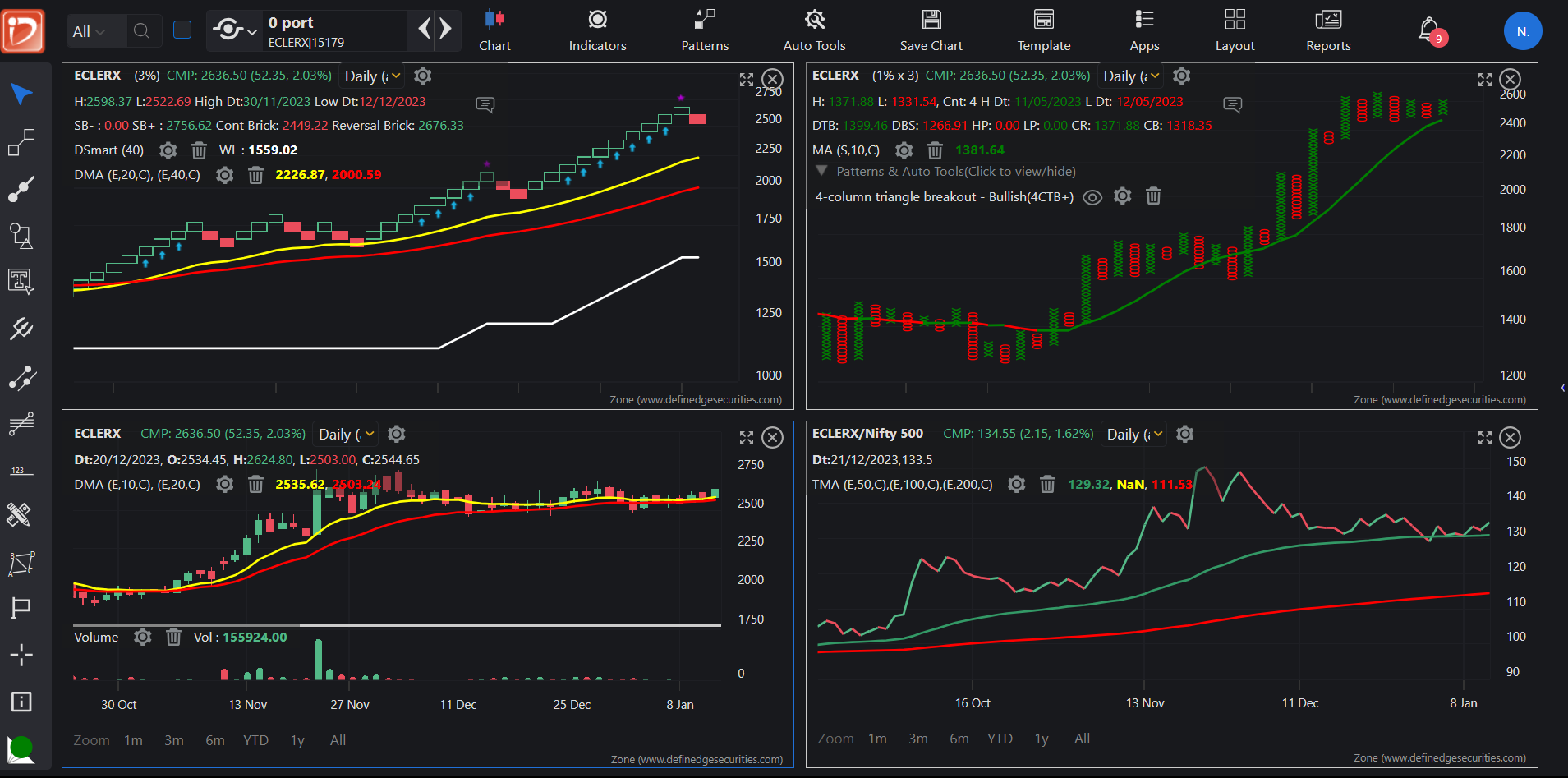Delete the Volume indicator
Viewport: 1568px width, 778px height.
point(173,638)
